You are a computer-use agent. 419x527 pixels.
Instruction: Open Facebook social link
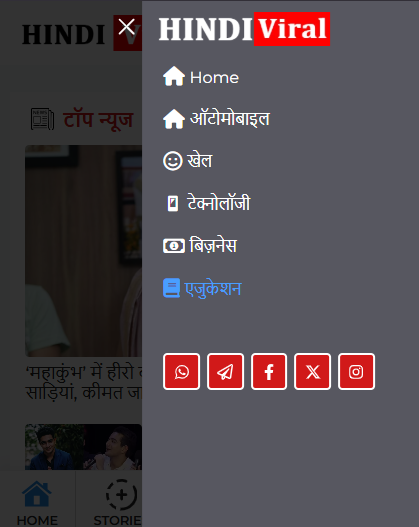(269, 372)
